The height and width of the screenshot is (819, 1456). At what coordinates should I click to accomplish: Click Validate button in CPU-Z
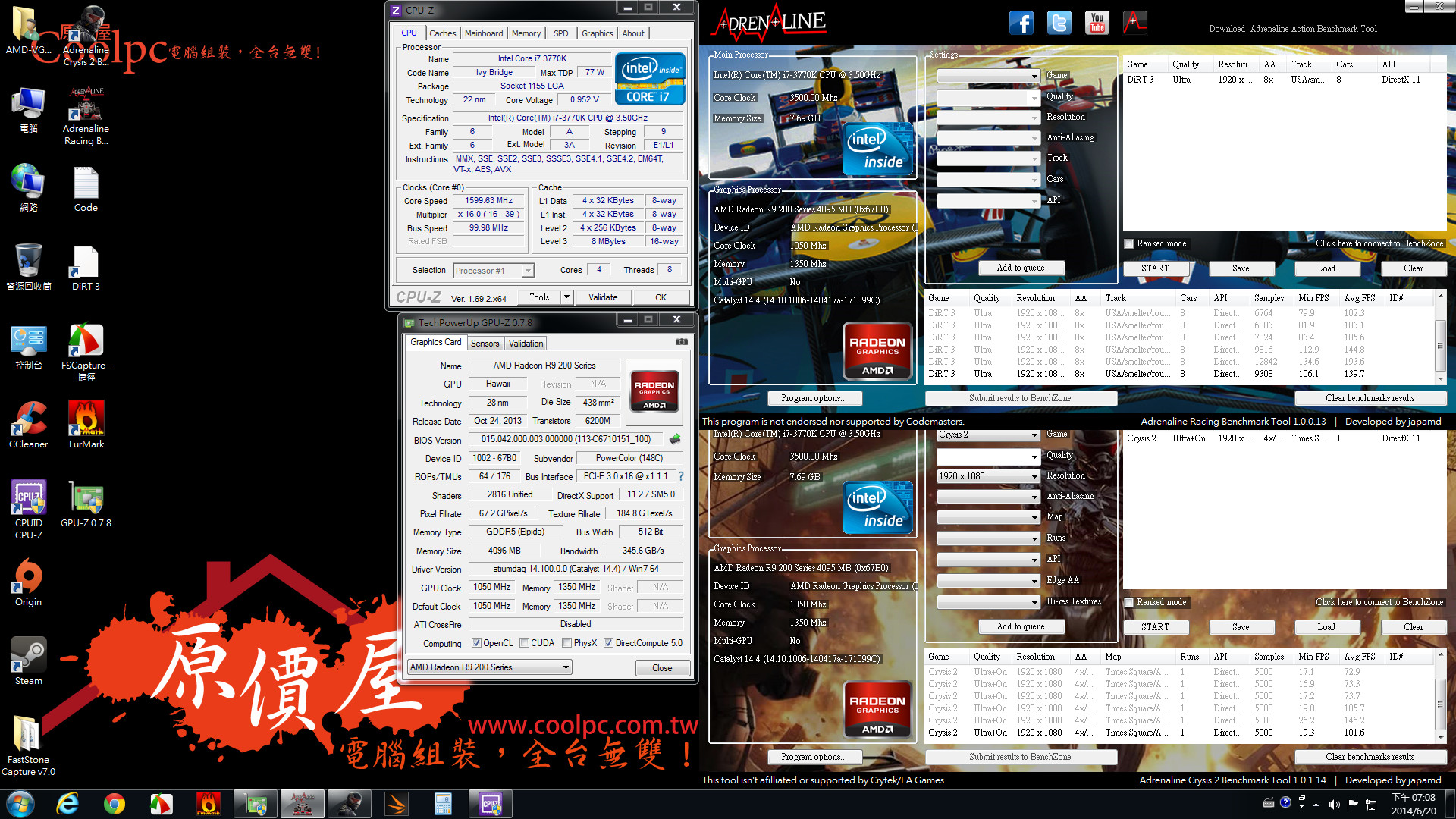point(603,297)
